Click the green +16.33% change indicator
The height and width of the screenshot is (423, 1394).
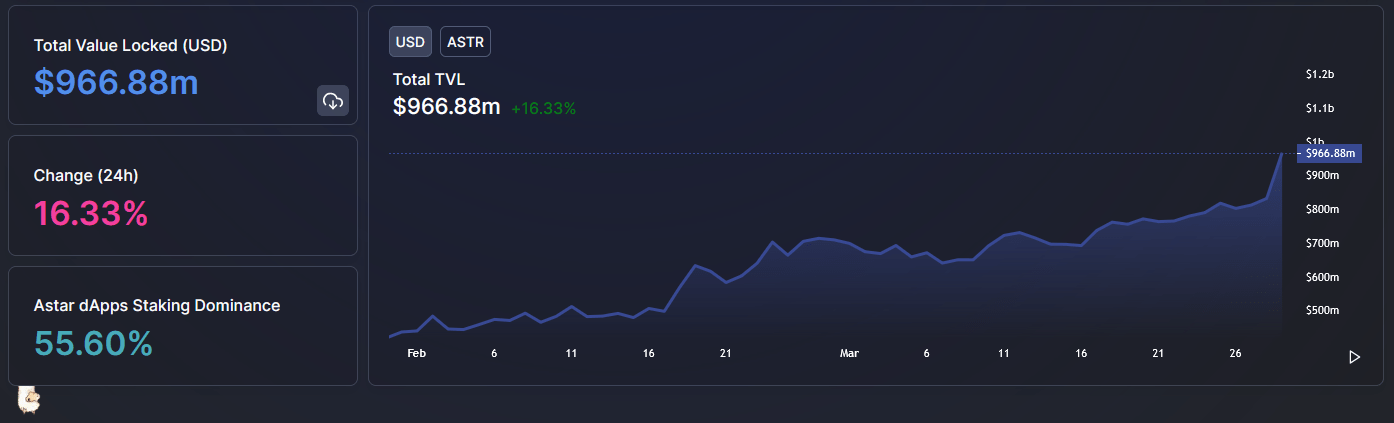(x=543, y=108)
